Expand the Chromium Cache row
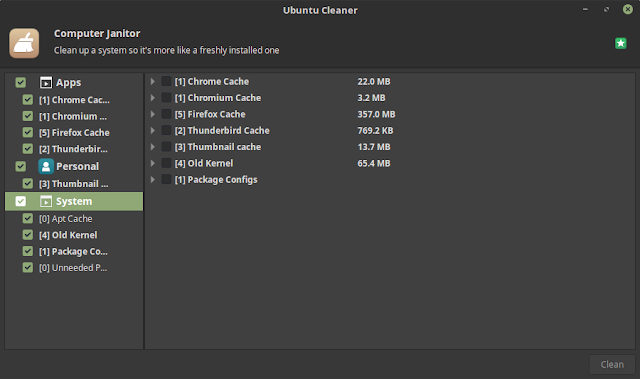 click(153, 98)
